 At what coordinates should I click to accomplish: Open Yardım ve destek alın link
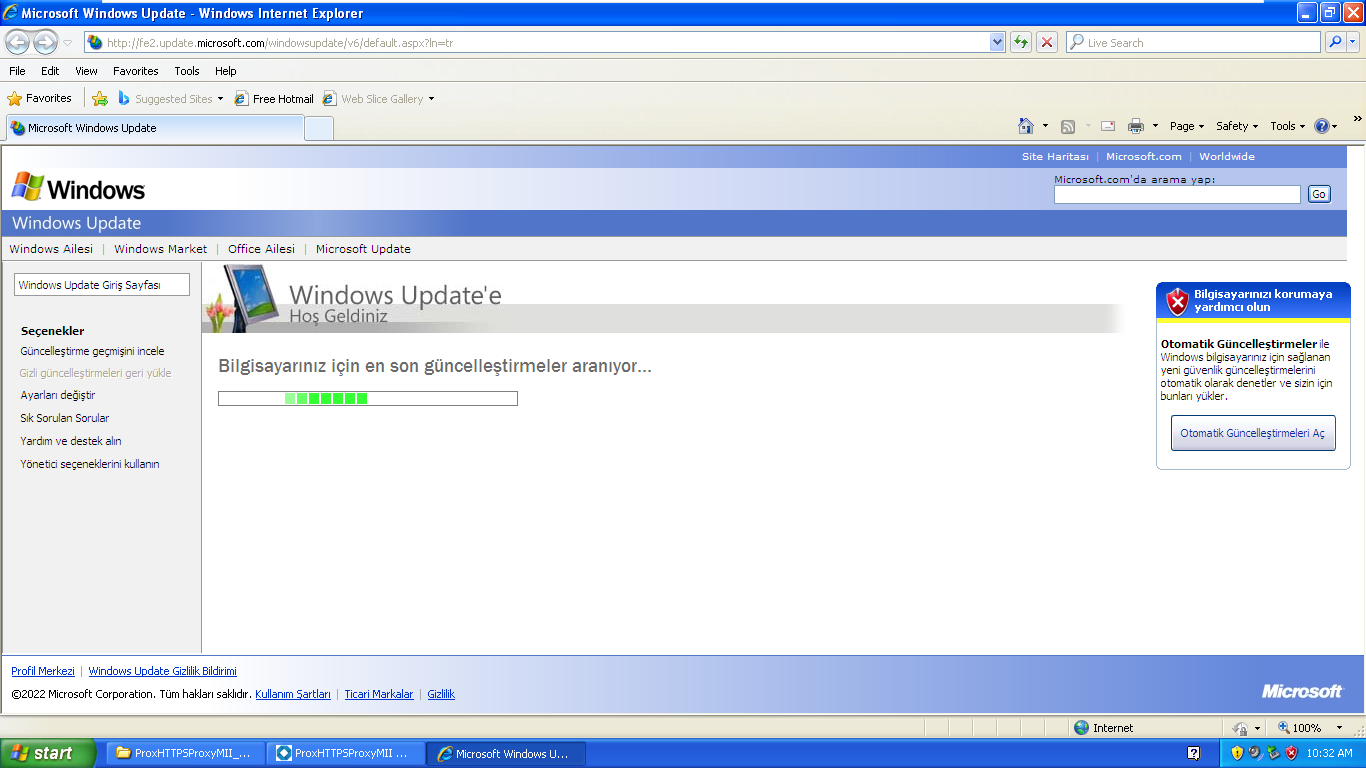(71, 441)
